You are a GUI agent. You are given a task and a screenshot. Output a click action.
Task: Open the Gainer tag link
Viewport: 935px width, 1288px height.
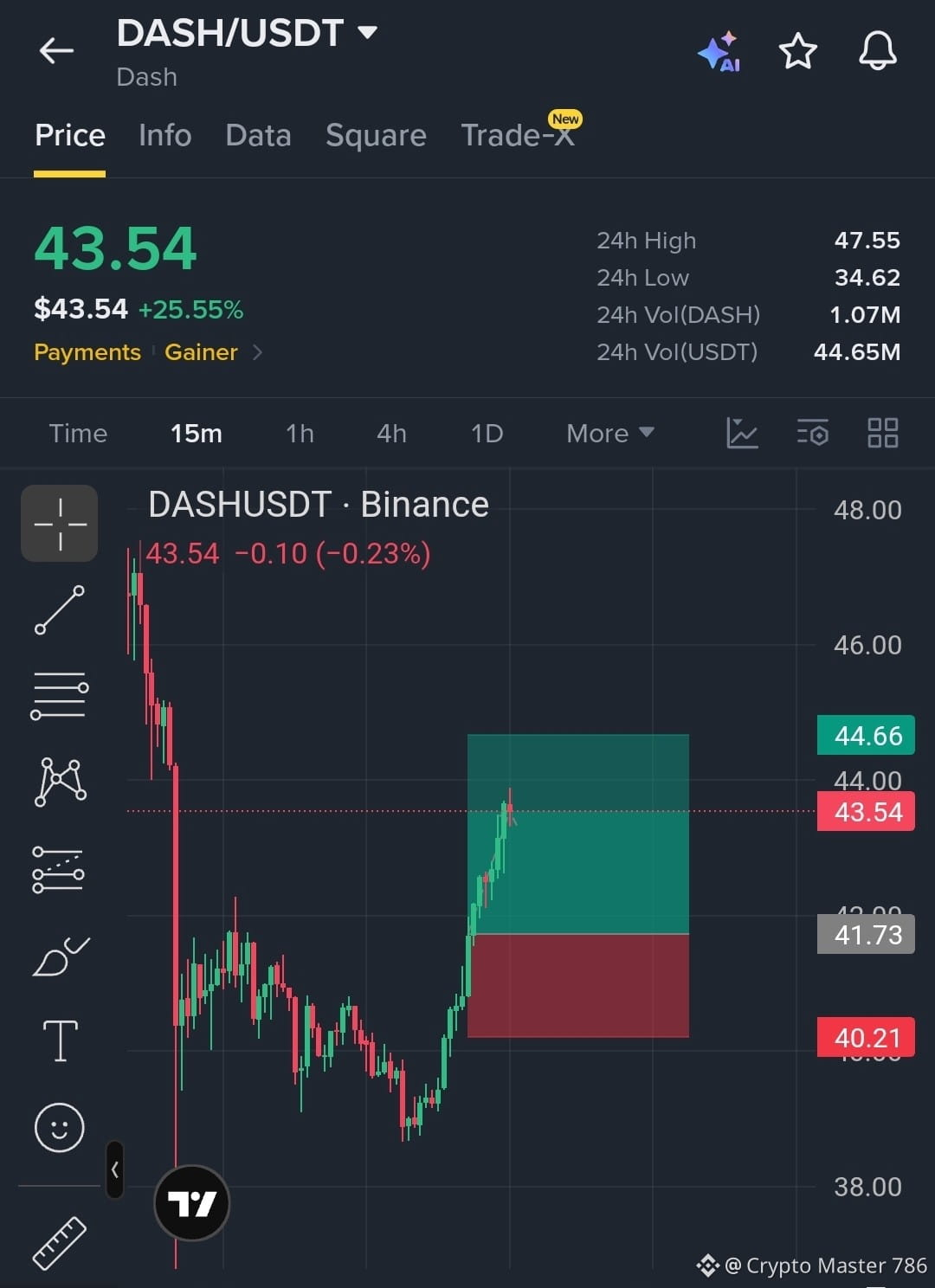coord(201,352)
